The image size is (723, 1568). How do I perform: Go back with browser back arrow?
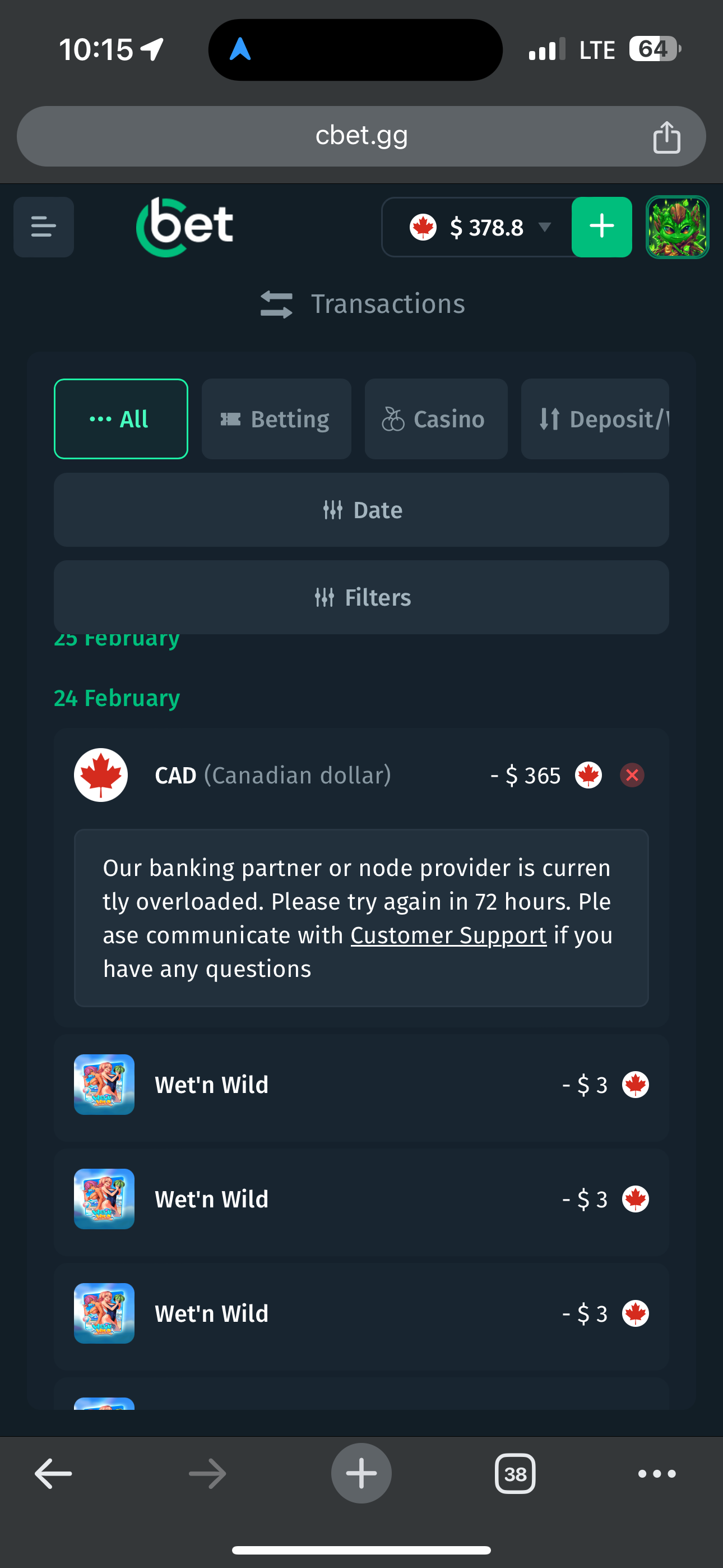coord(54,1473)
